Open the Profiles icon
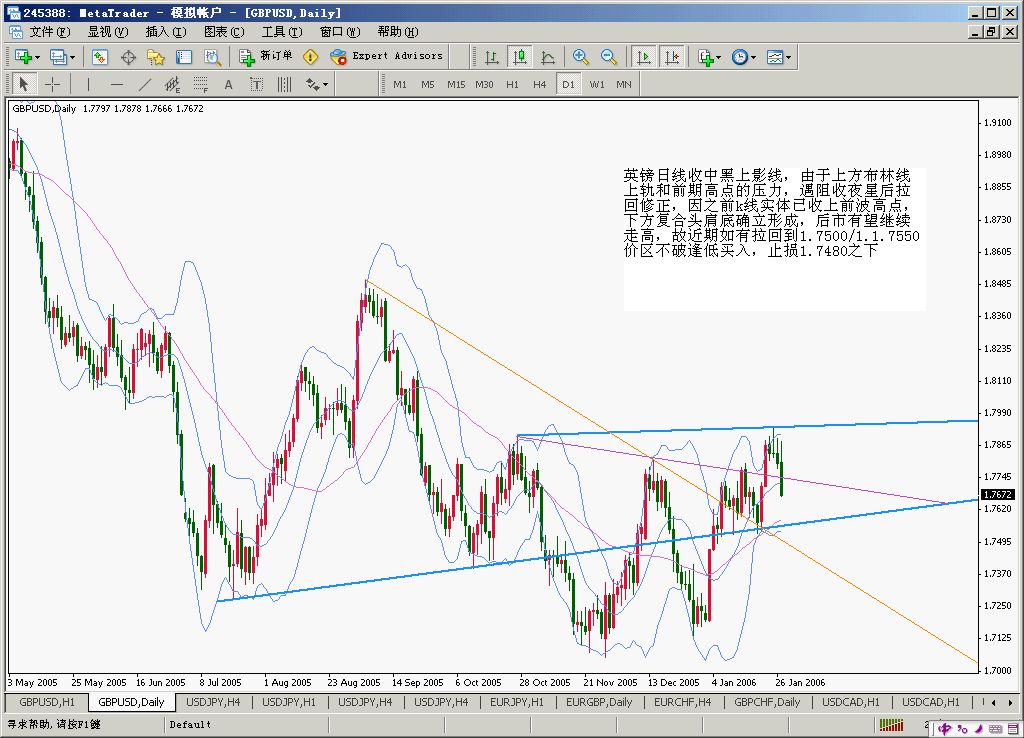 [59, 57]
